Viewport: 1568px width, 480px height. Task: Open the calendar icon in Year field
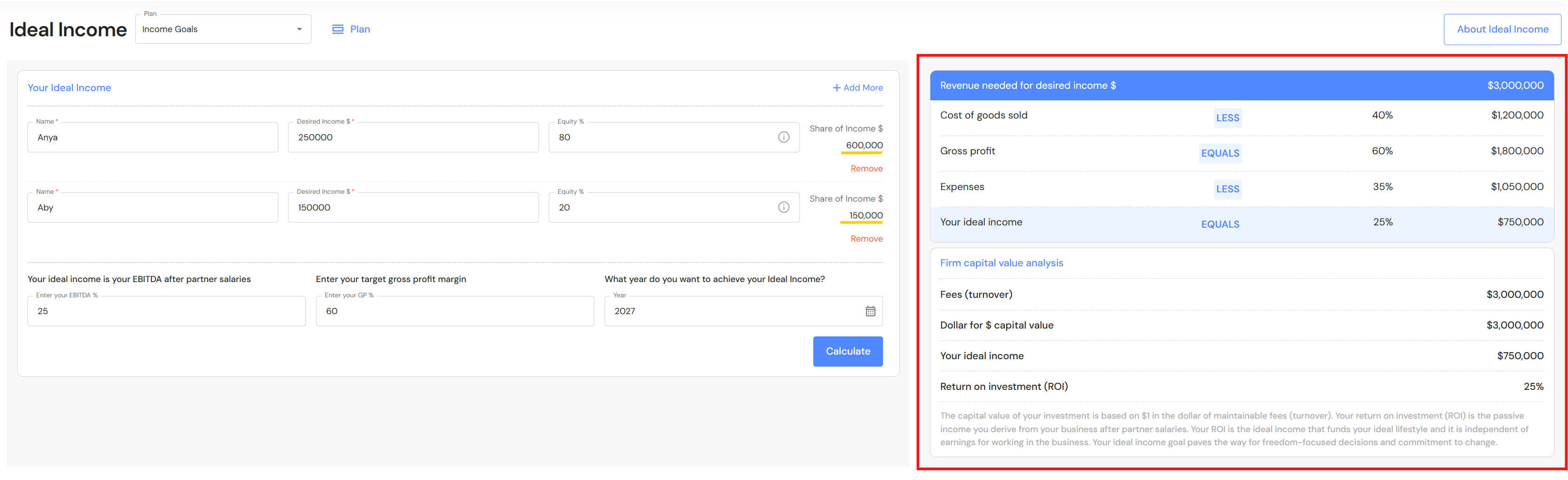pyautogui.click(x=870, y=311)
